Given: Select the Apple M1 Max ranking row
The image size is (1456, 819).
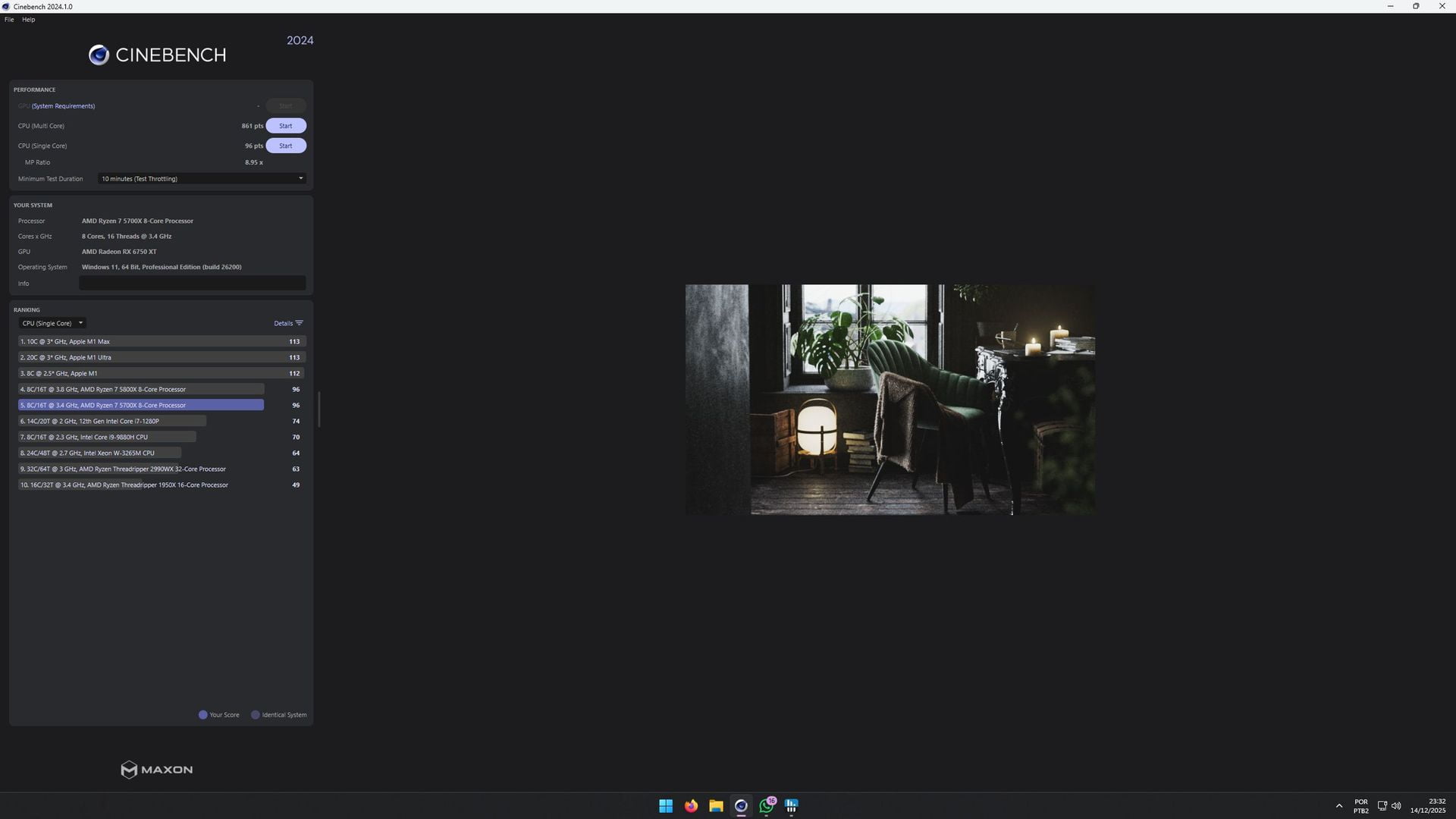Looking at the screenshot, I should 162,341.
